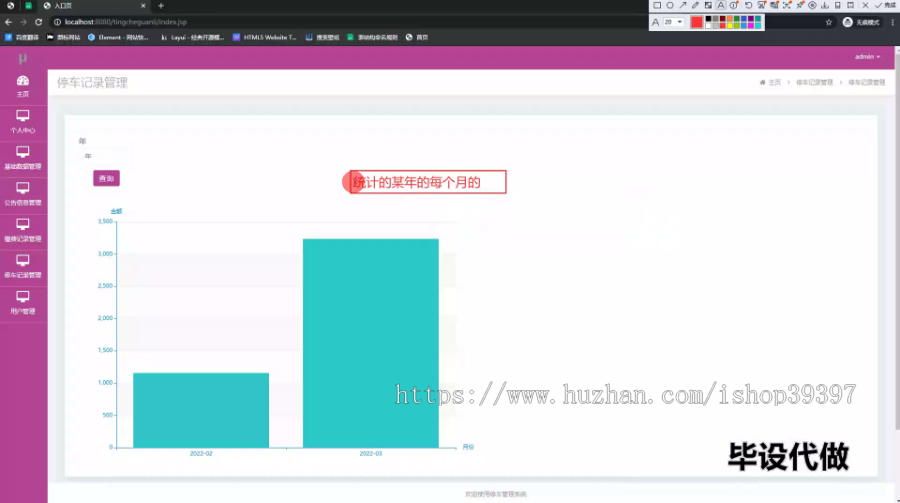Close the 入口页 tab

coord(143,6)
